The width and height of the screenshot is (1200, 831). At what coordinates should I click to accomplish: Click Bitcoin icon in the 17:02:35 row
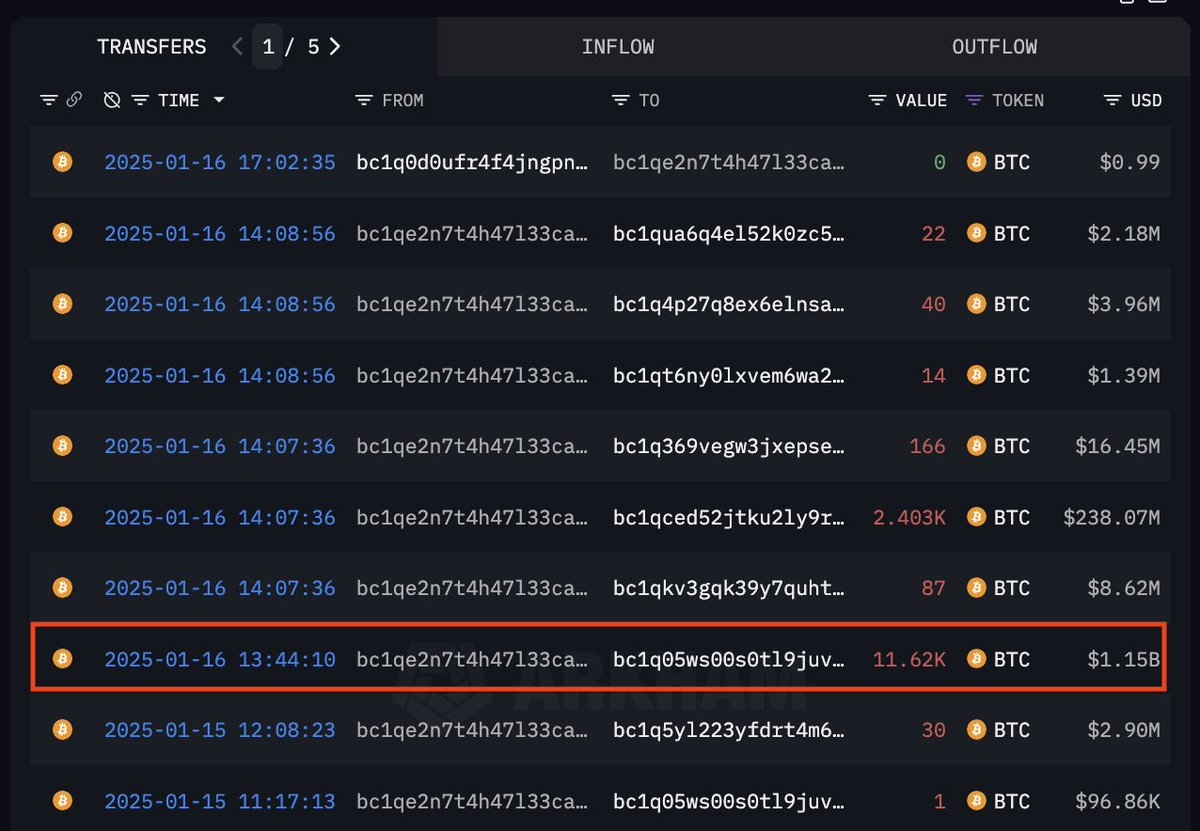tap(63, 162)
